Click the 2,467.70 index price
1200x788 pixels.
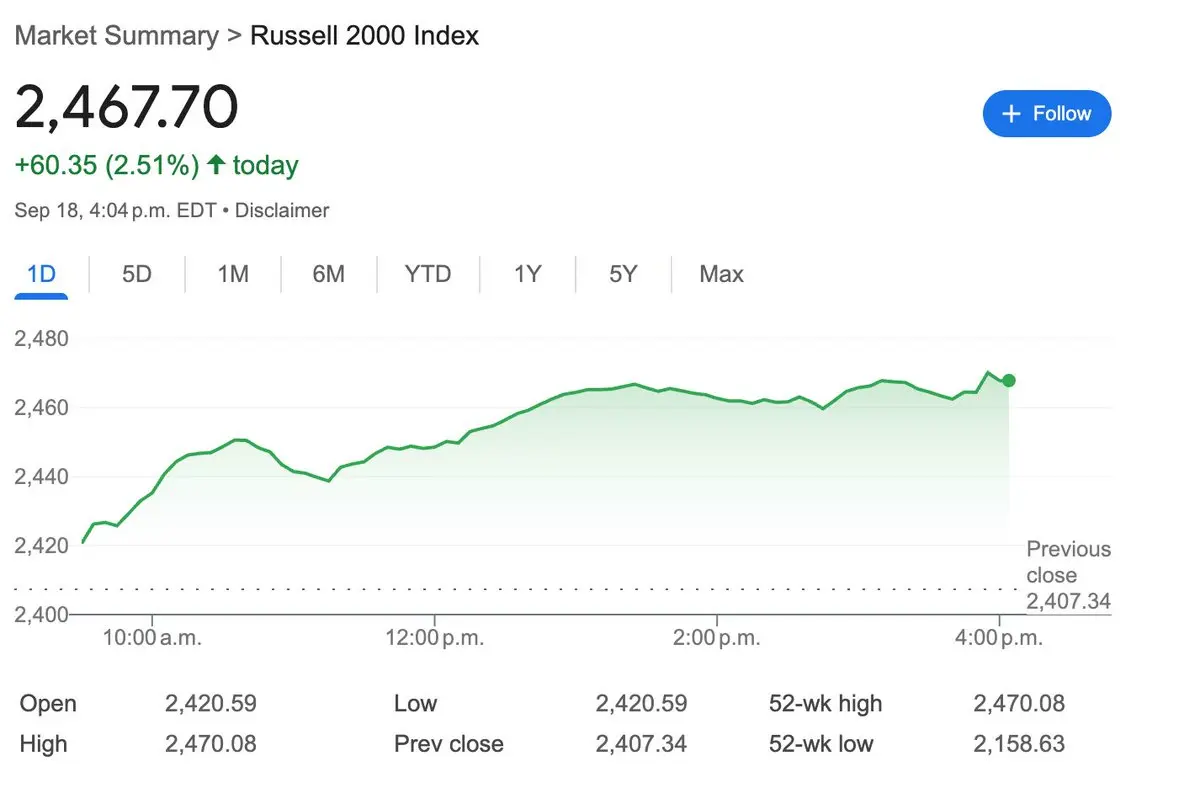coord(126,108)
